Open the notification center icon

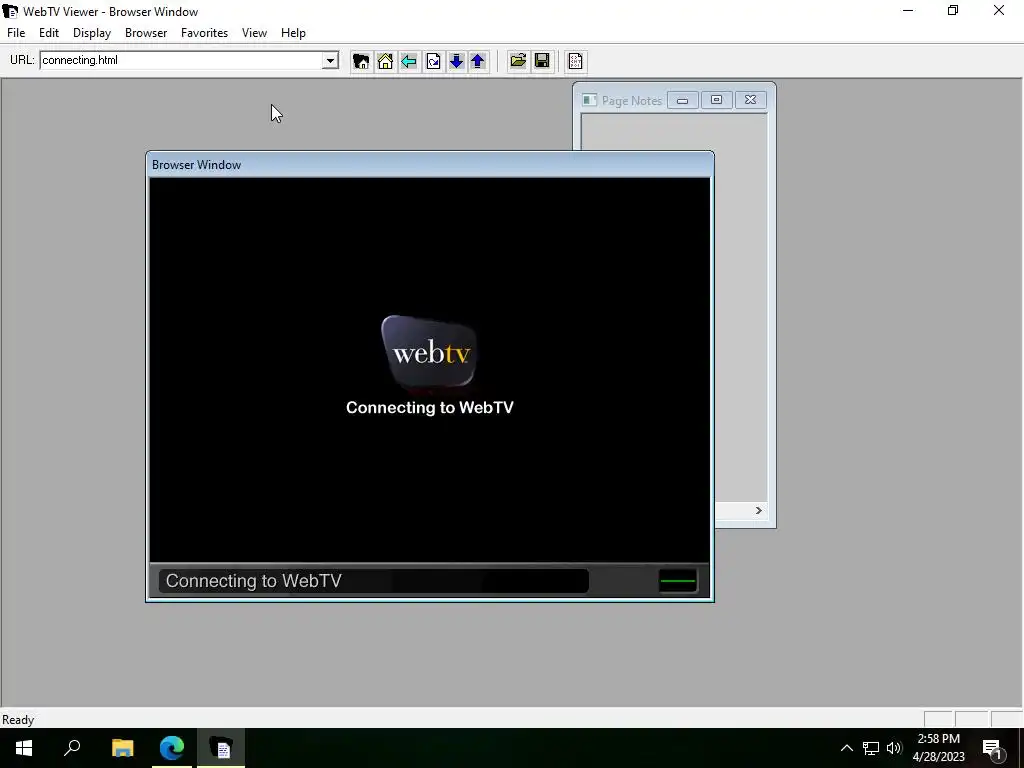pos(993,748)
